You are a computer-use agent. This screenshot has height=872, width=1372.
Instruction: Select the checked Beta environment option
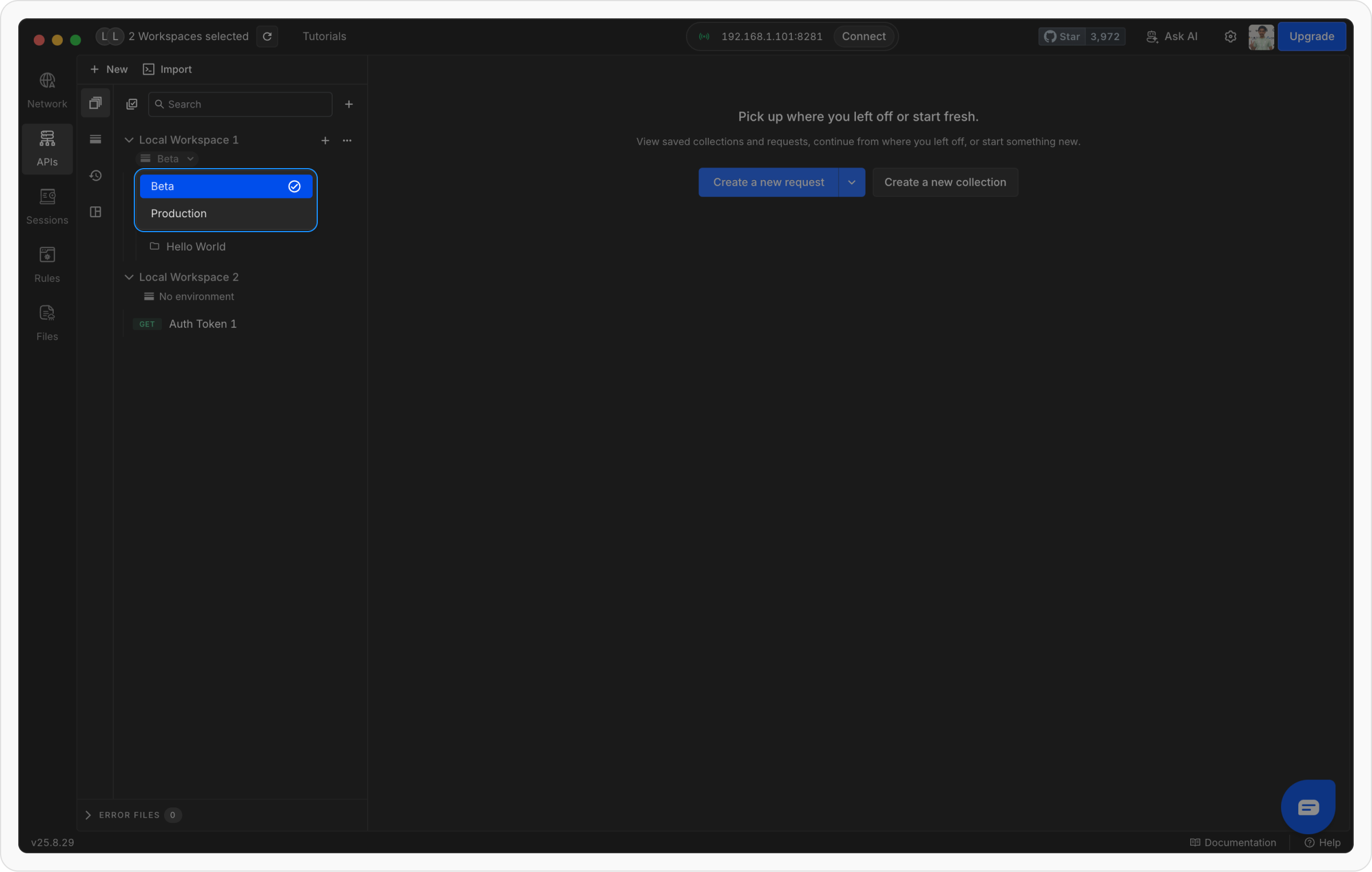pyautogui.click(x=226, y=186)
